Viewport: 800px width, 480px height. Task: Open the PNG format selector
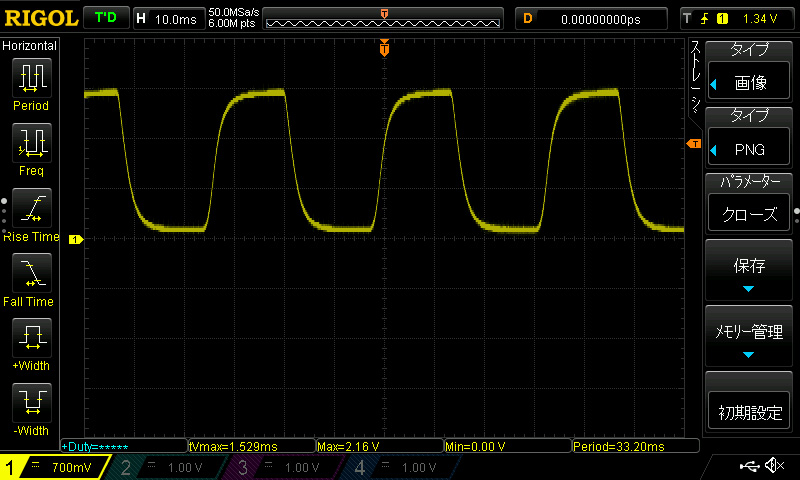pyautogui.click(x=749, y=149)
